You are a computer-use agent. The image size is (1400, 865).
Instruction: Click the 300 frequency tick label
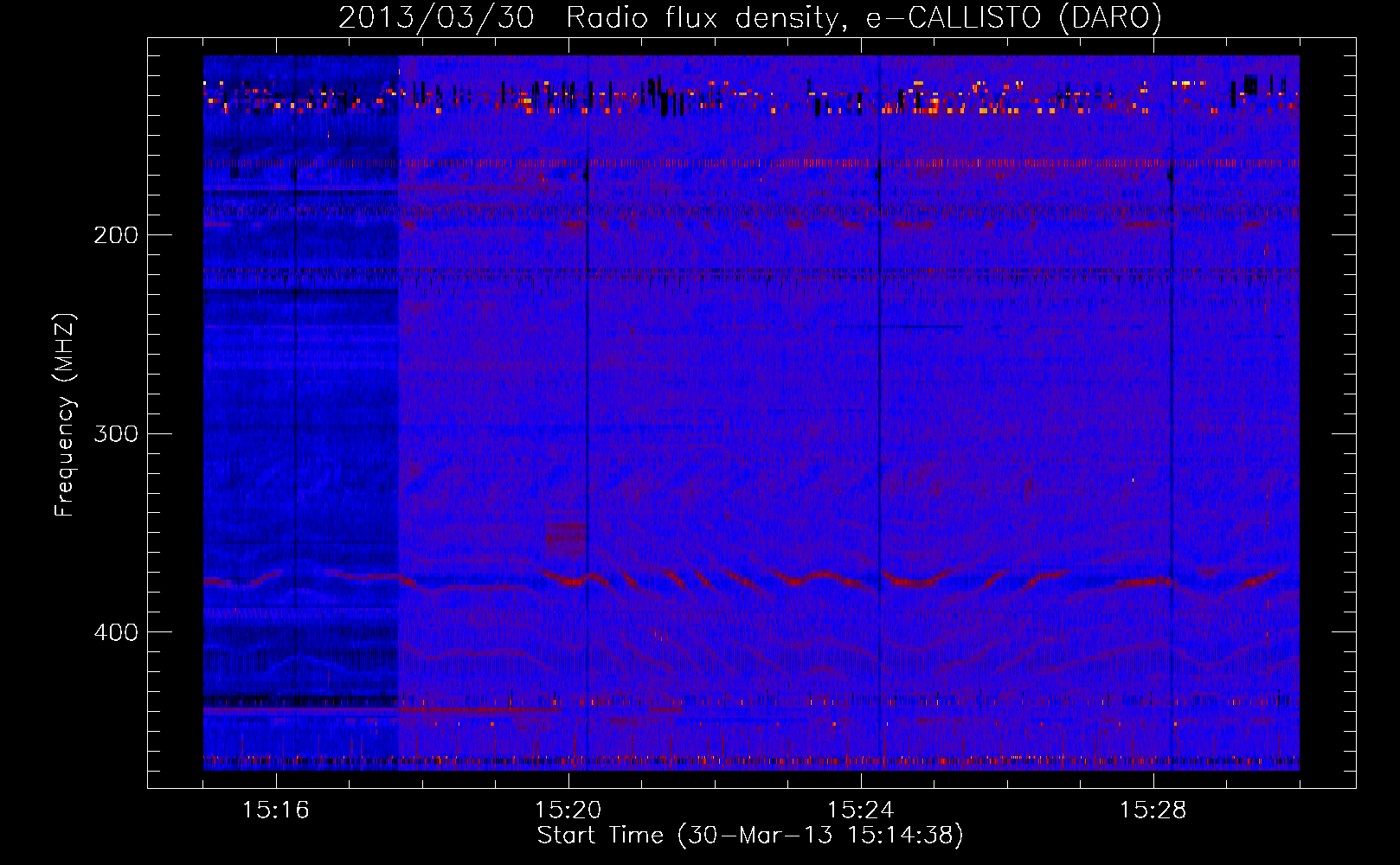point(115,432)
